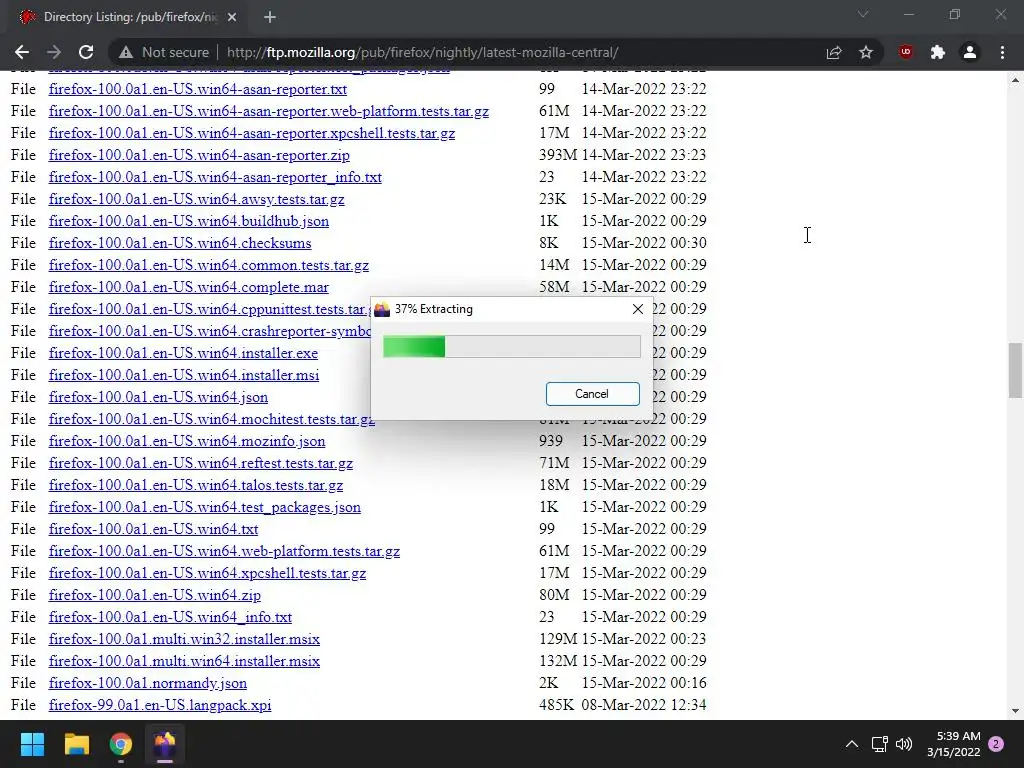Go forward to the next page

54,52
